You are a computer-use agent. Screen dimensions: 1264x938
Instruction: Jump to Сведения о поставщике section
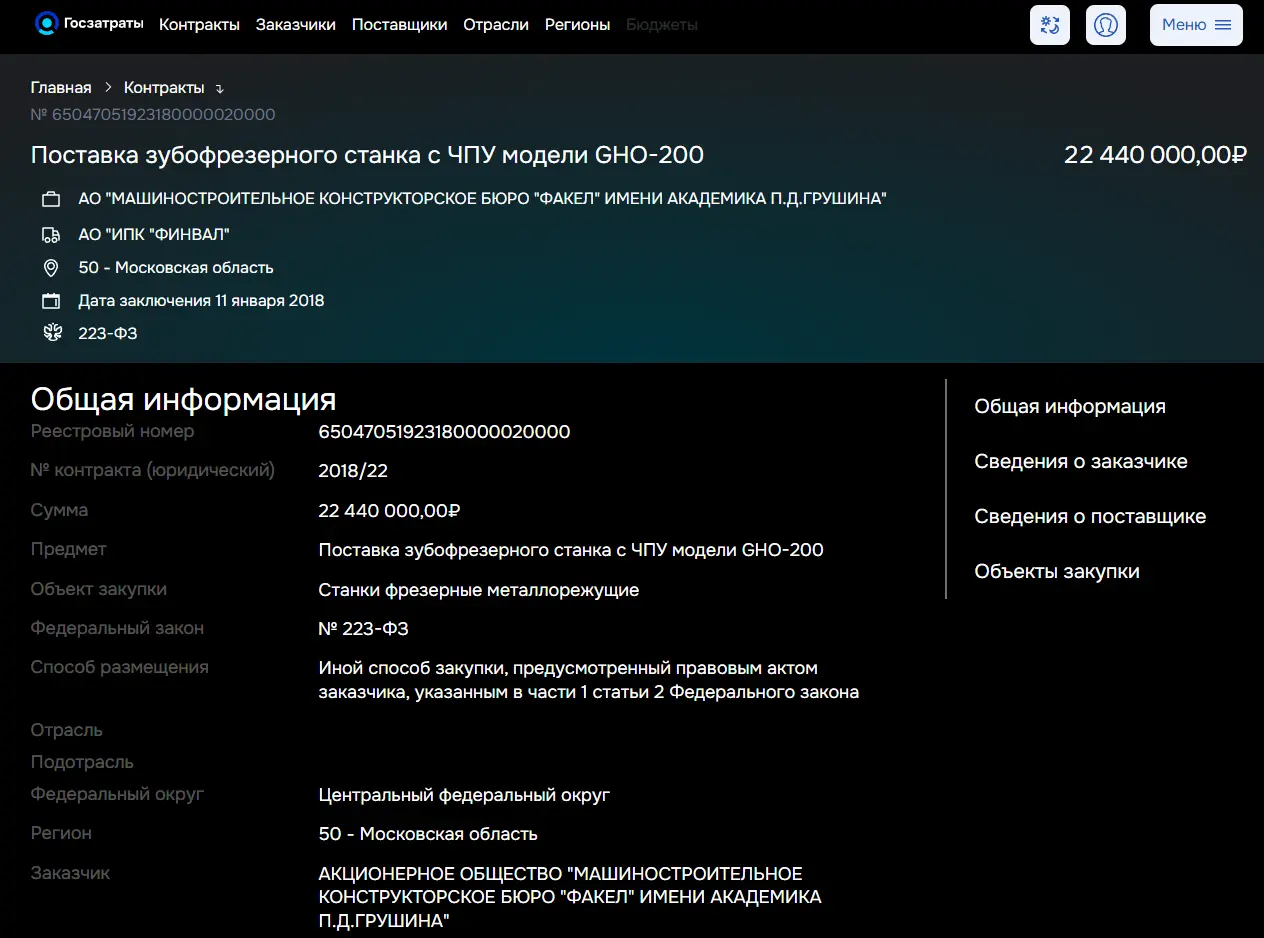pos(1090,516)
